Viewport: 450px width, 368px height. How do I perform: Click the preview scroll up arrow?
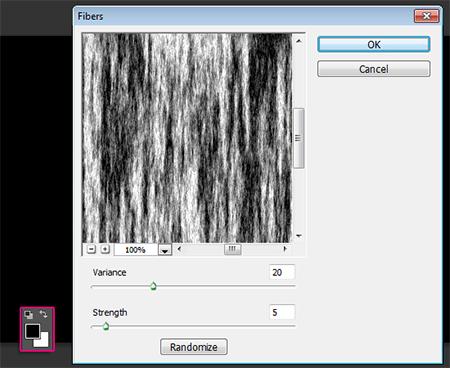(299, 41)
